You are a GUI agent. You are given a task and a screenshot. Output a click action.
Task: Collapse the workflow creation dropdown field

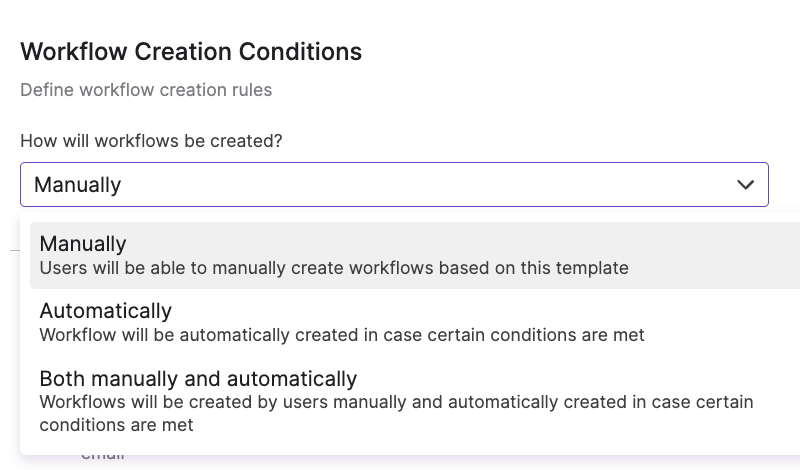[x=394, y=185]
